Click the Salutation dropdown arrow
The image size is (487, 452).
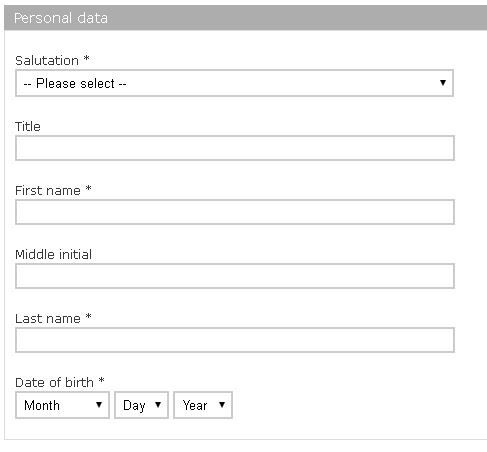pyautogui.click(x=443, y=83)
